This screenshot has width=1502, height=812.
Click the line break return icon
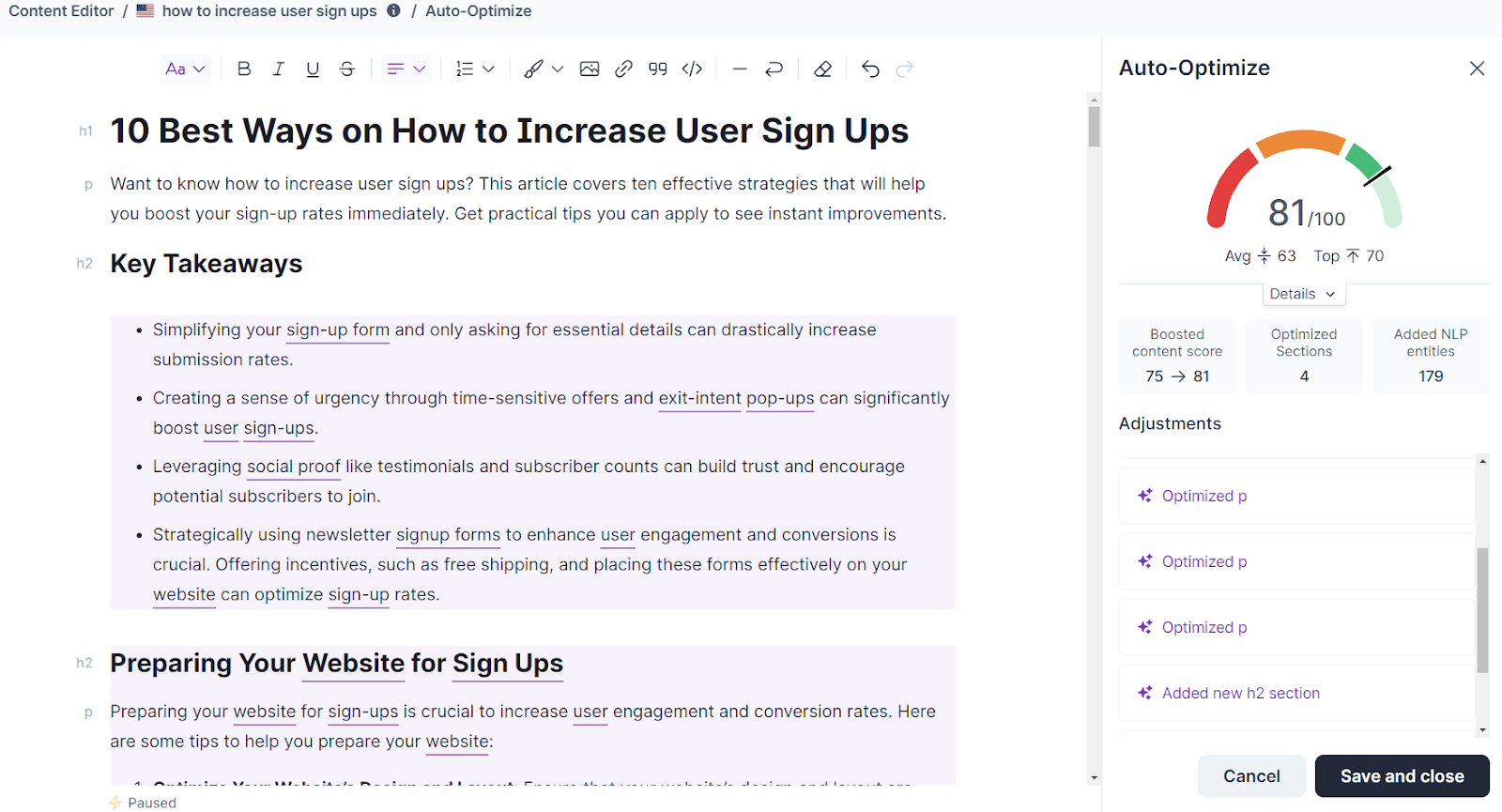coord(774,69)
